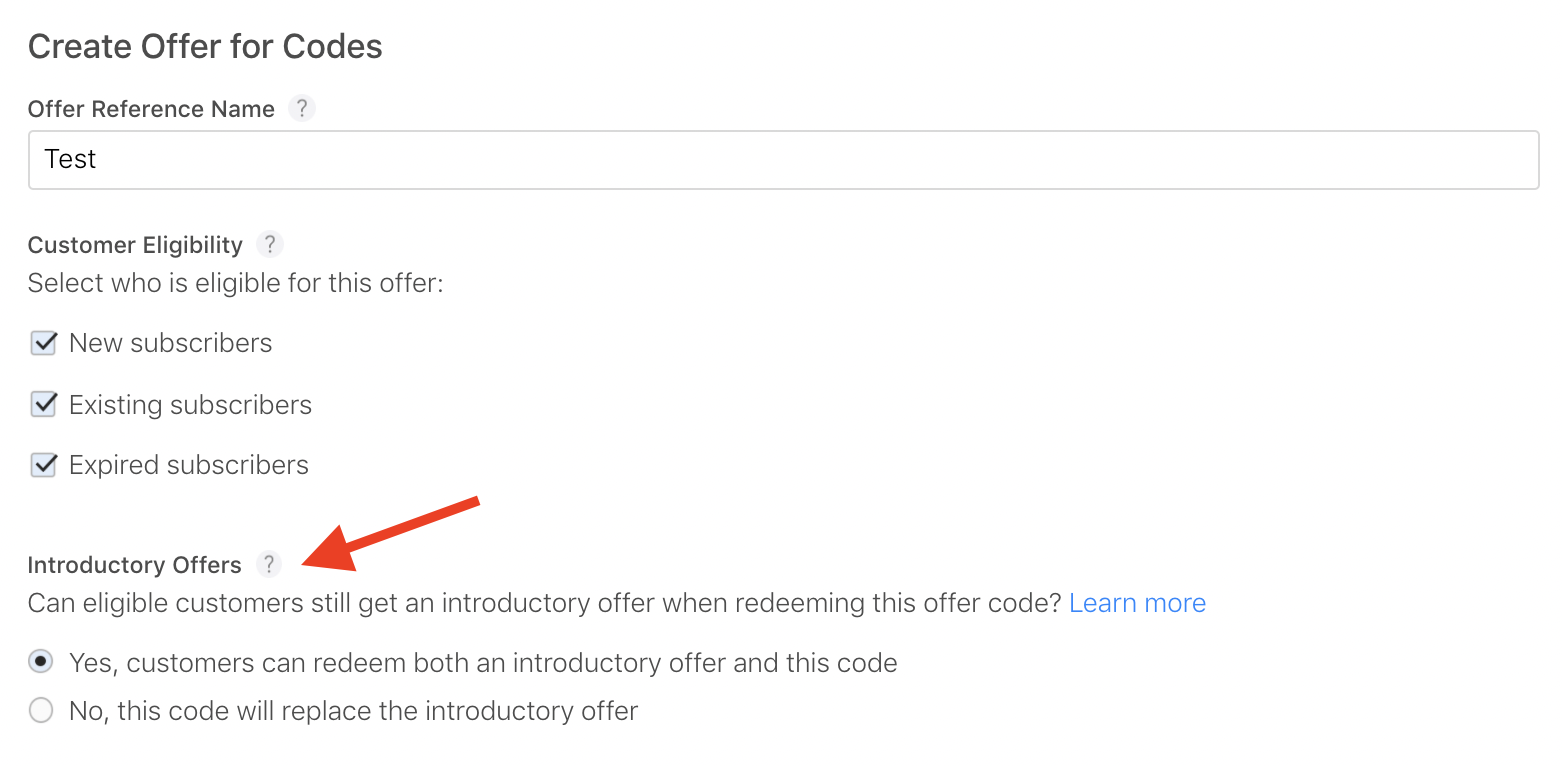This screenshot has height=766, width=1562.
Task: Open help tooltip beside Customer Eligibility
Action: click(270, 245)
